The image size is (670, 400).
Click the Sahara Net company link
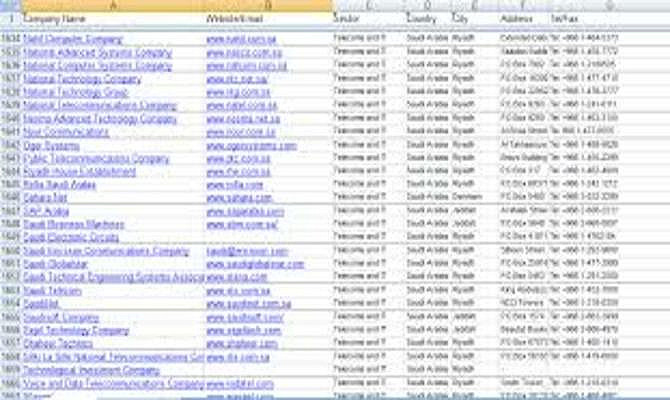(45, 198)
